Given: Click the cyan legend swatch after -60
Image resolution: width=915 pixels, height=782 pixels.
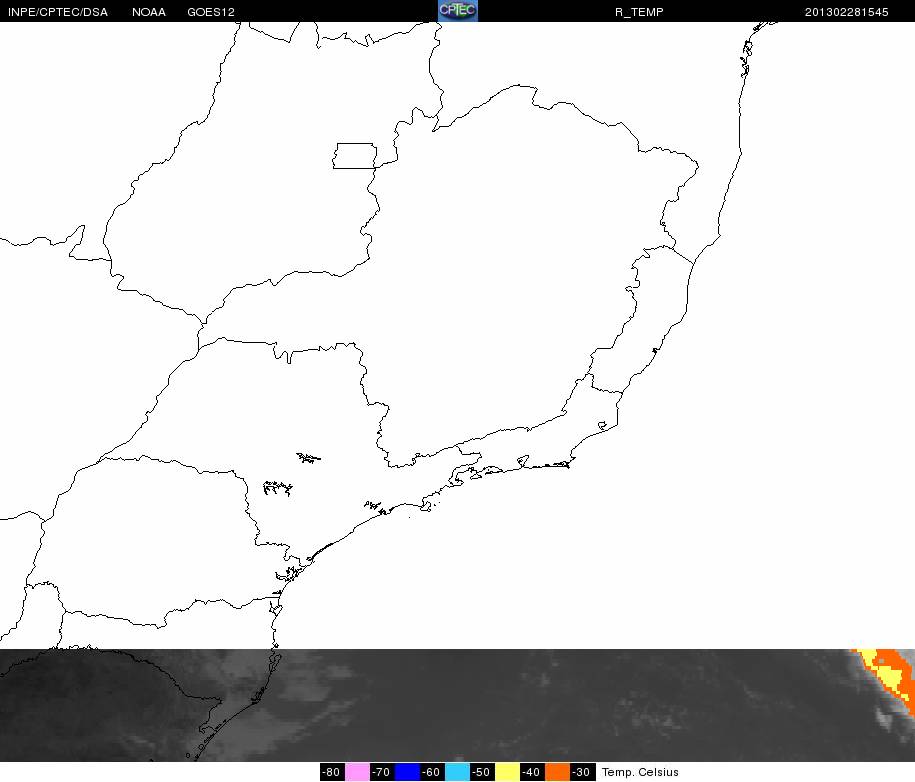Looking at the screenshot, I should coord(458,772).
